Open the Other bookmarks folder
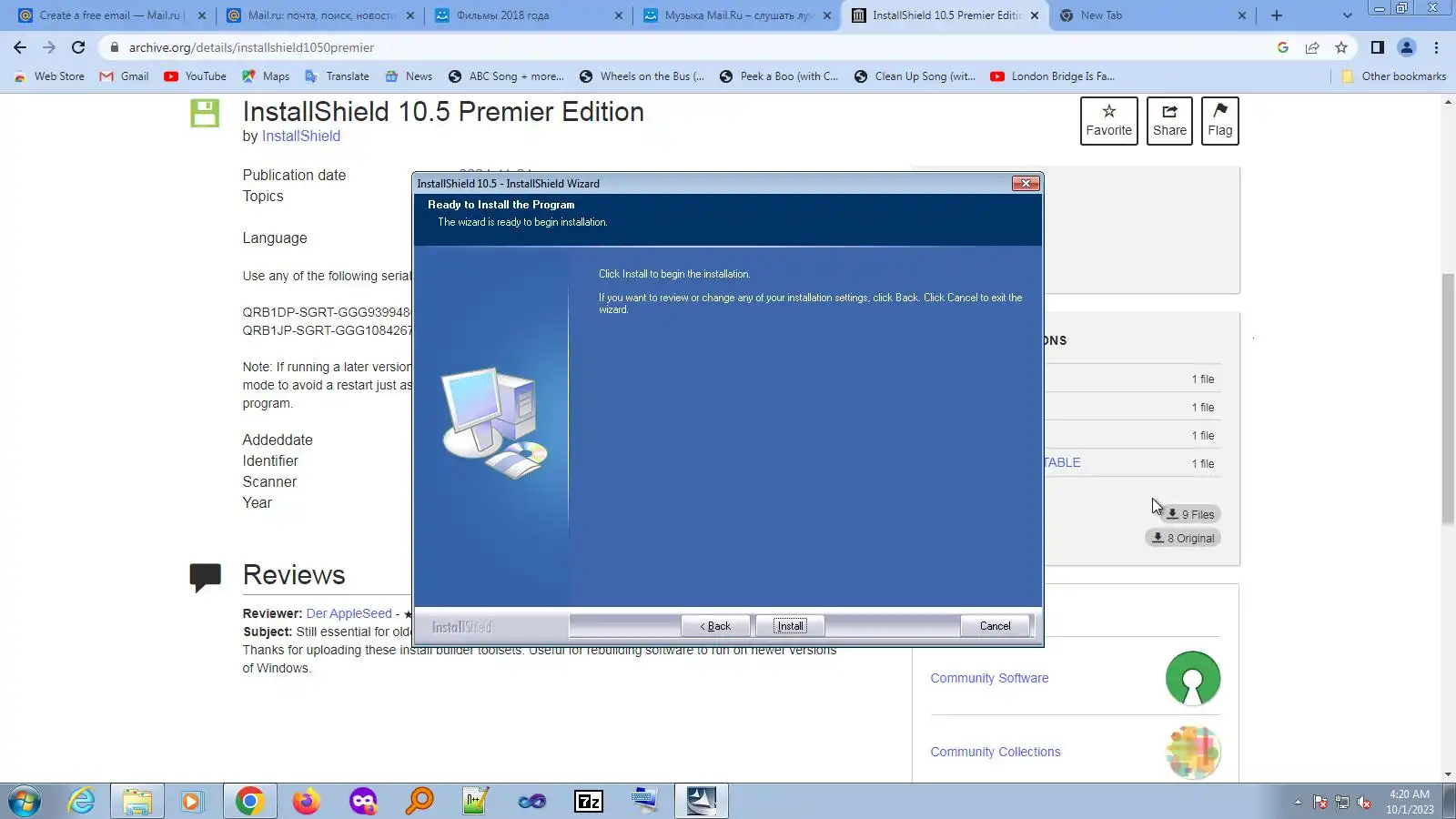This screenshot has height=819, width=1456. coord(1393,76)
